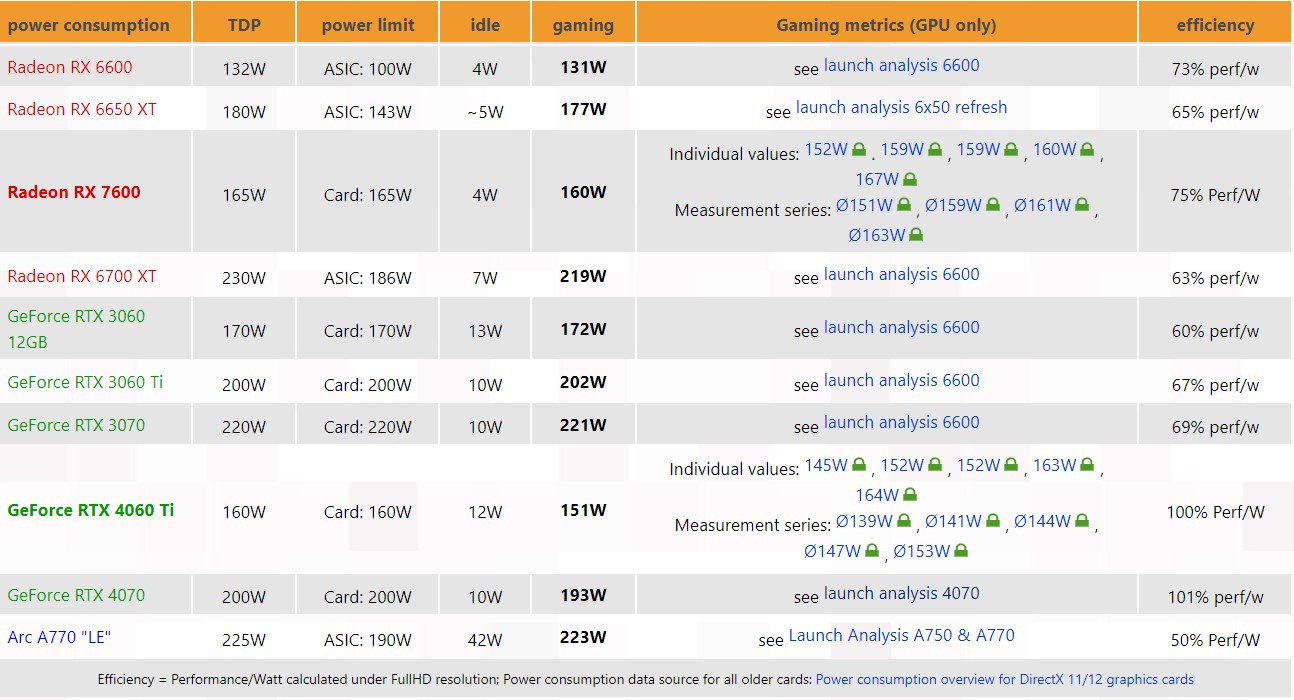This screenshot has height=700, width=1294.
Task: Click the '202W' gaming value
Action: click(x=583, y=383)
